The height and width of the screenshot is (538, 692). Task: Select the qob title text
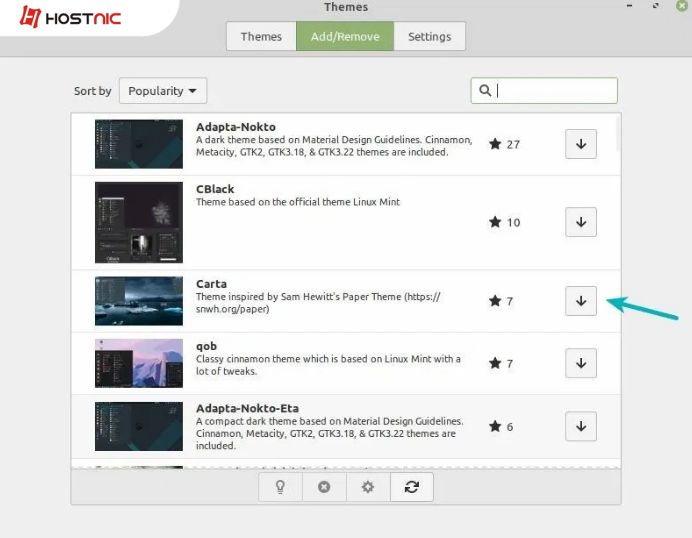tap(206, 346)
